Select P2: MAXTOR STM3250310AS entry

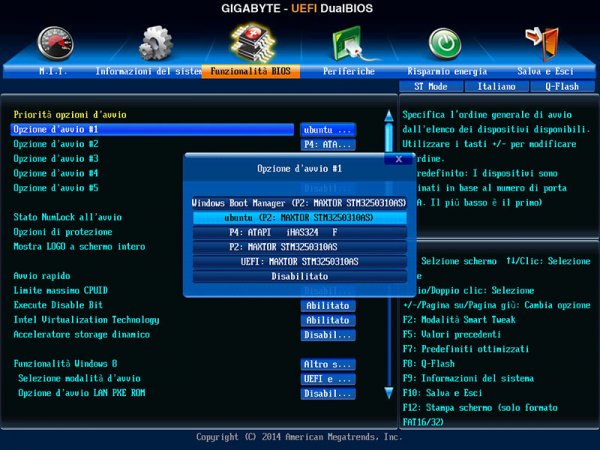299,247
